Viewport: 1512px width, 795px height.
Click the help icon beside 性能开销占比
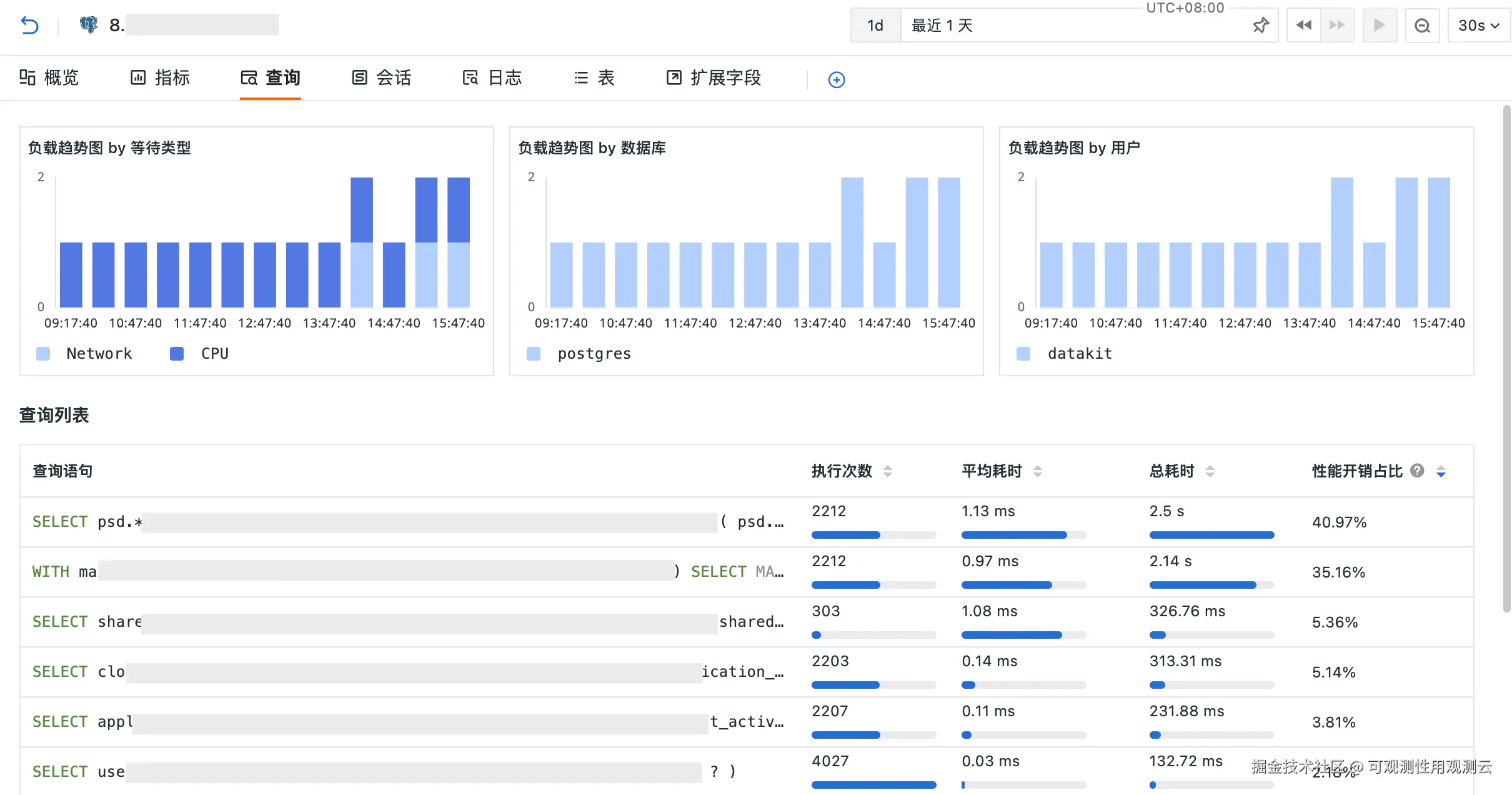(x=1417, y=471)
